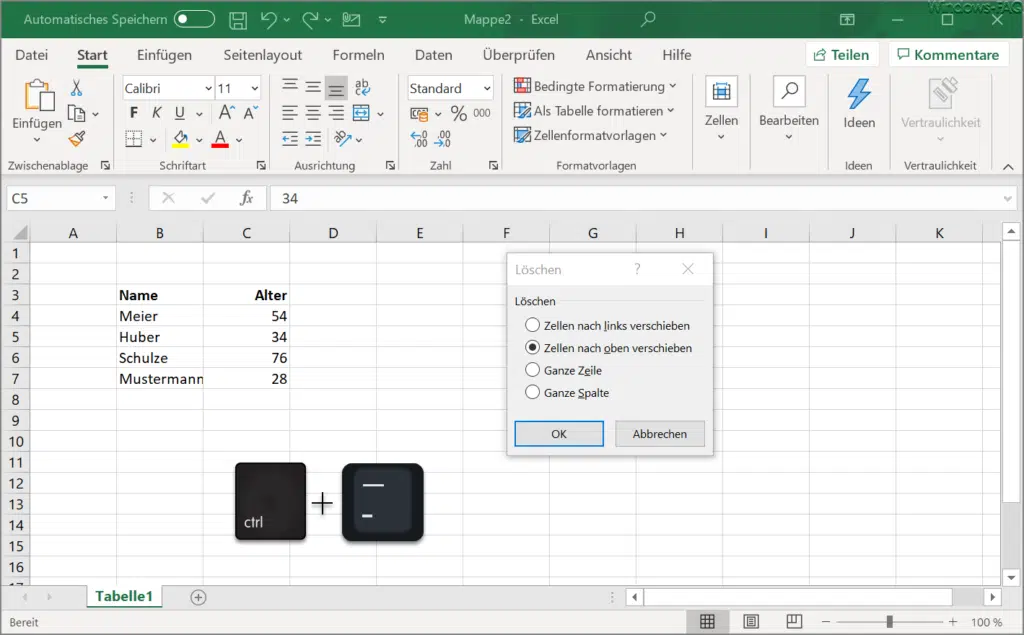Dismiss the dialog with Abbrechen

tap(659, 433)
